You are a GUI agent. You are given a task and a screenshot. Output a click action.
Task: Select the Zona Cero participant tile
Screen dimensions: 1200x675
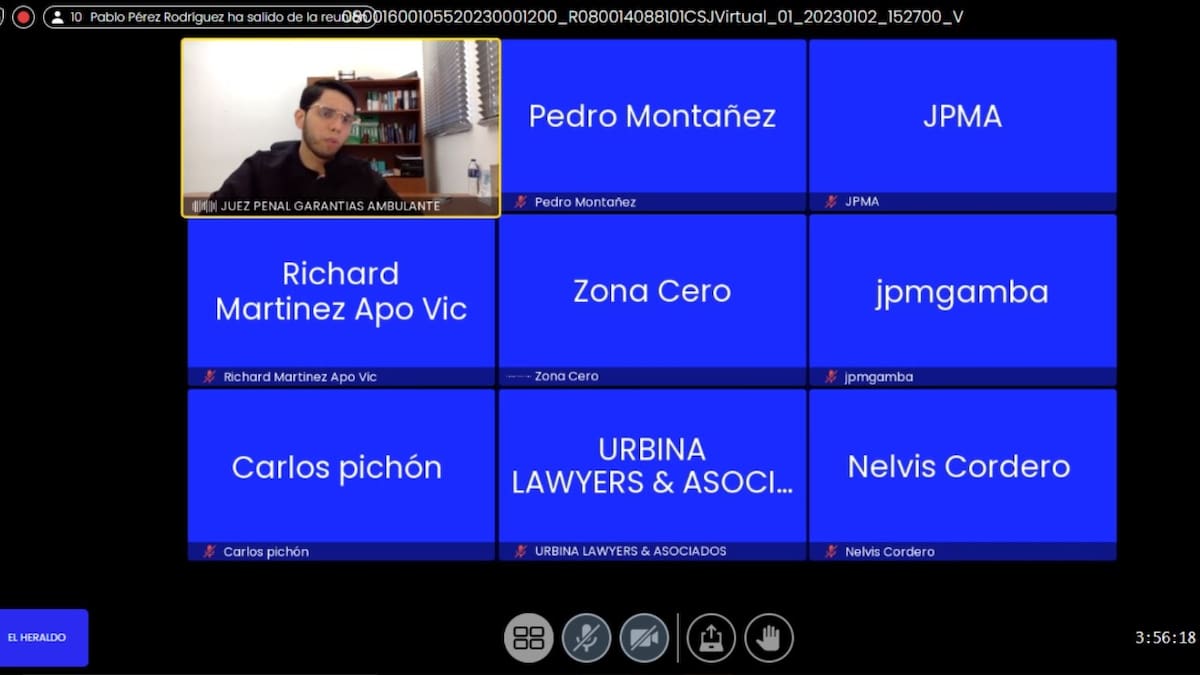coord(652,292)
